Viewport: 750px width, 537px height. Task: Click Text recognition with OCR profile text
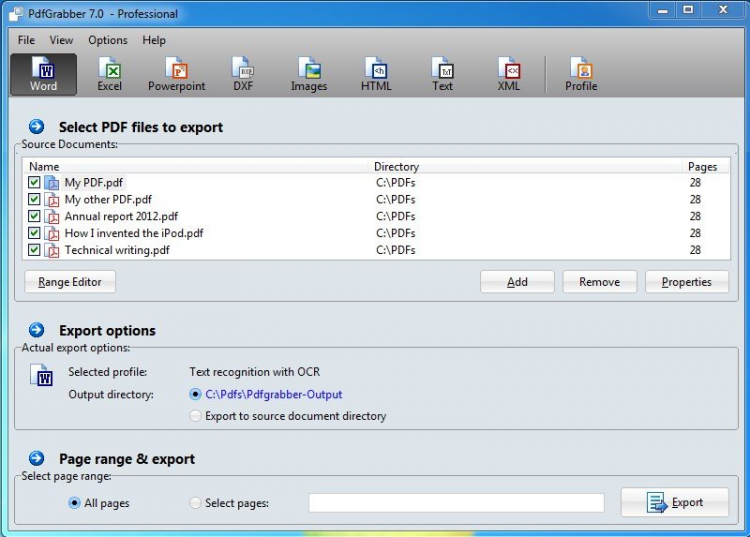pos(254,372)
